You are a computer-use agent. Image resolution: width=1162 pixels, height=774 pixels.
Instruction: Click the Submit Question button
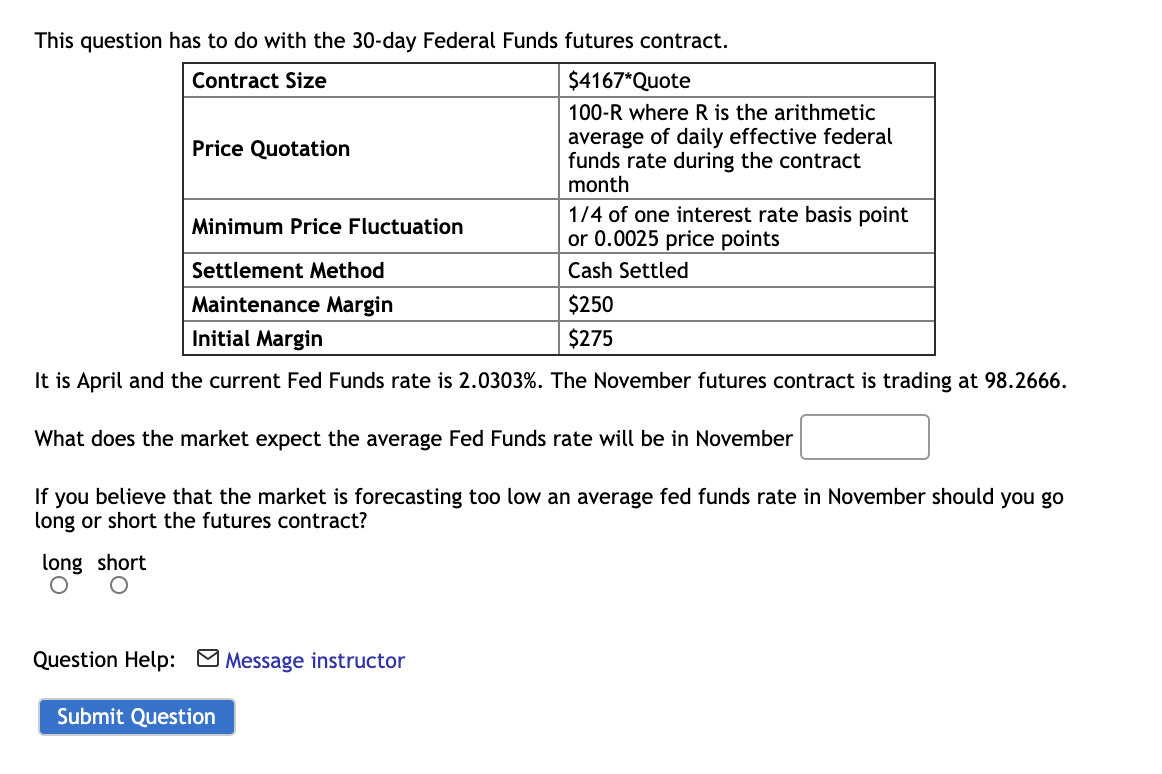[136, 716]
